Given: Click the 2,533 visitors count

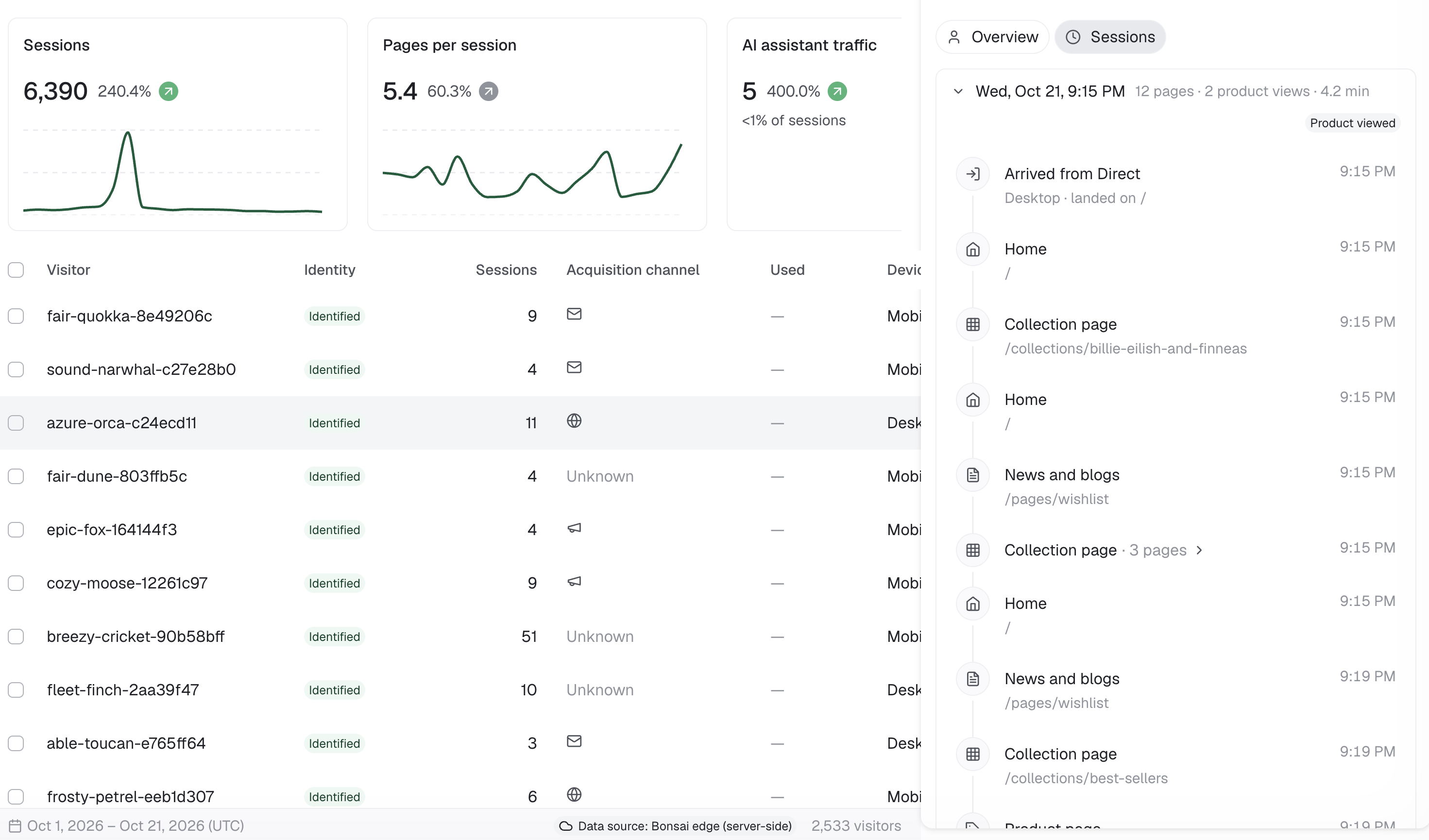Looking at the screenshot, I should (856, 826).
